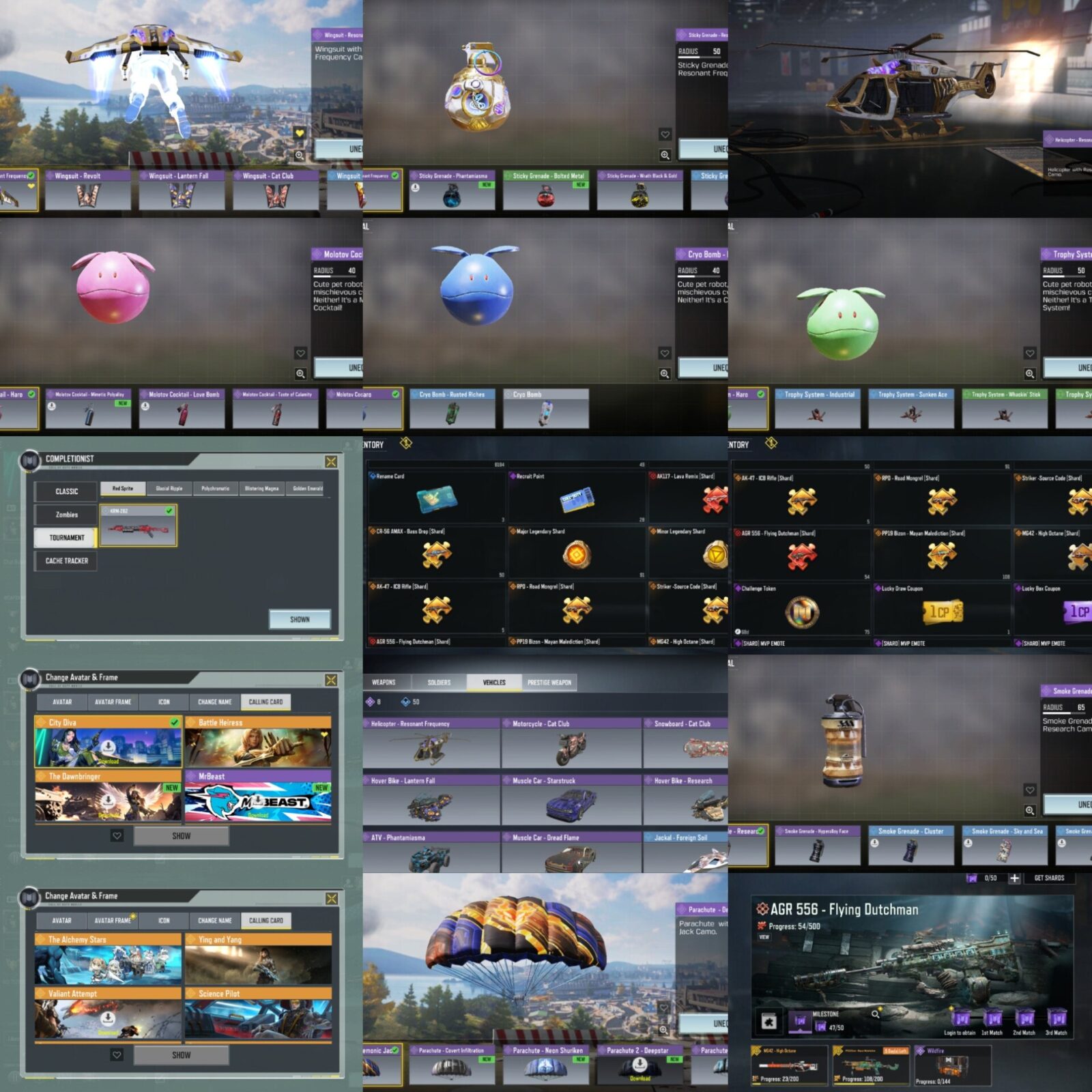Select the 1st Match milestone crate

[x=992, y=1018]
